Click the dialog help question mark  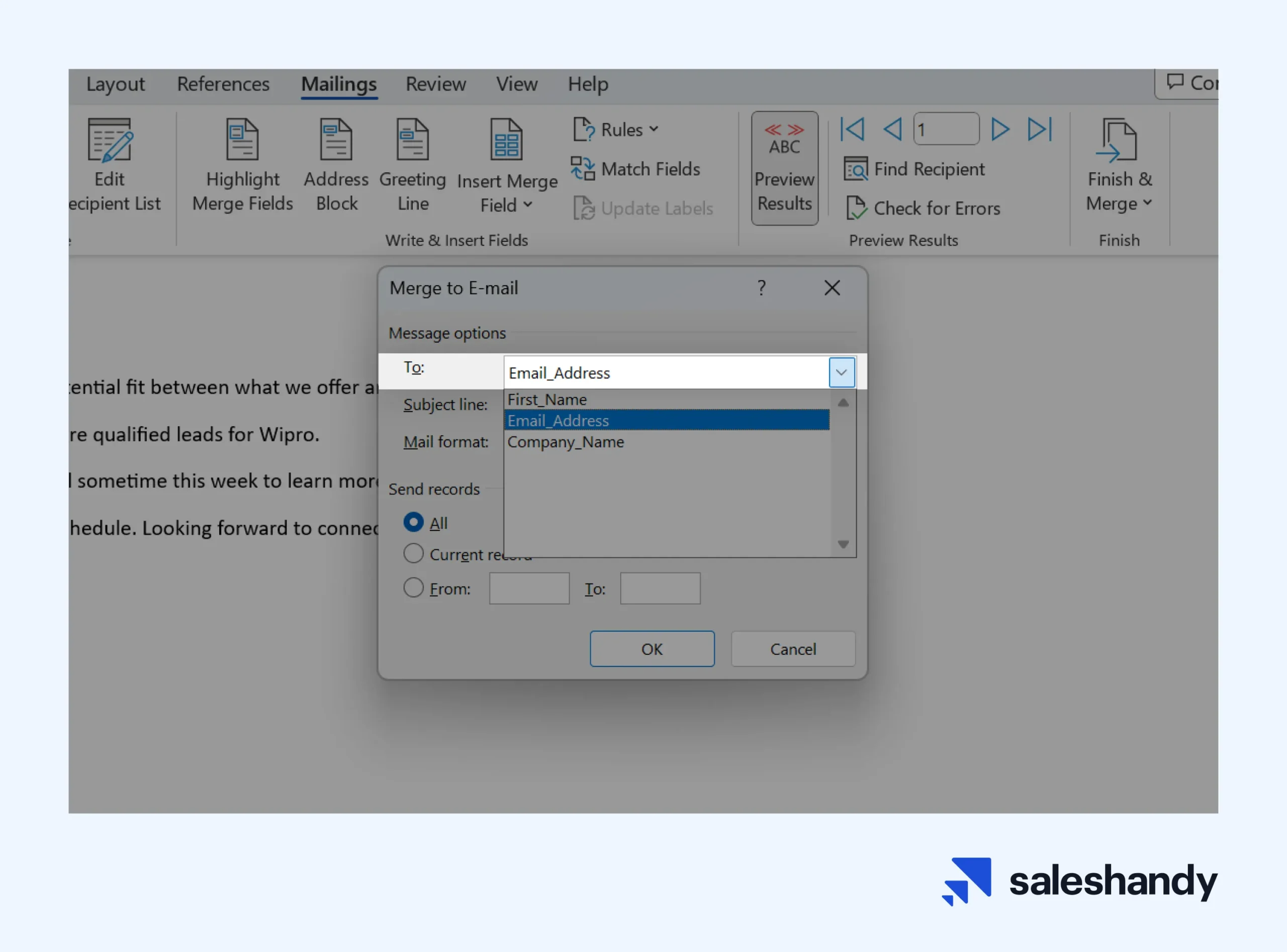click(x=761, y=287)
